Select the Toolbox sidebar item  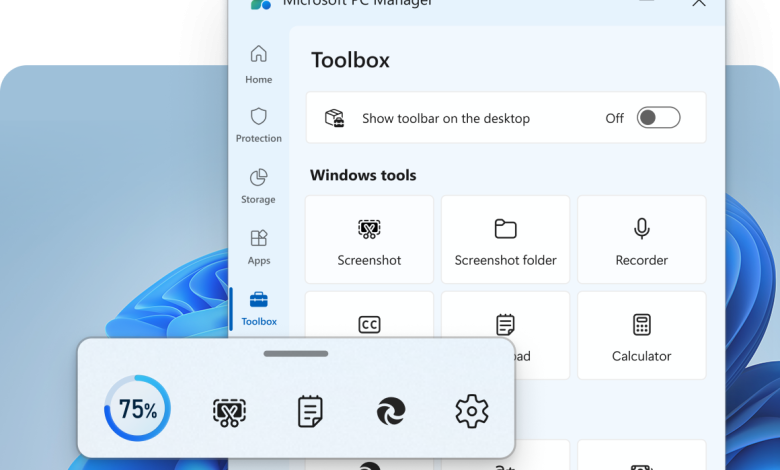pos(259,309)
